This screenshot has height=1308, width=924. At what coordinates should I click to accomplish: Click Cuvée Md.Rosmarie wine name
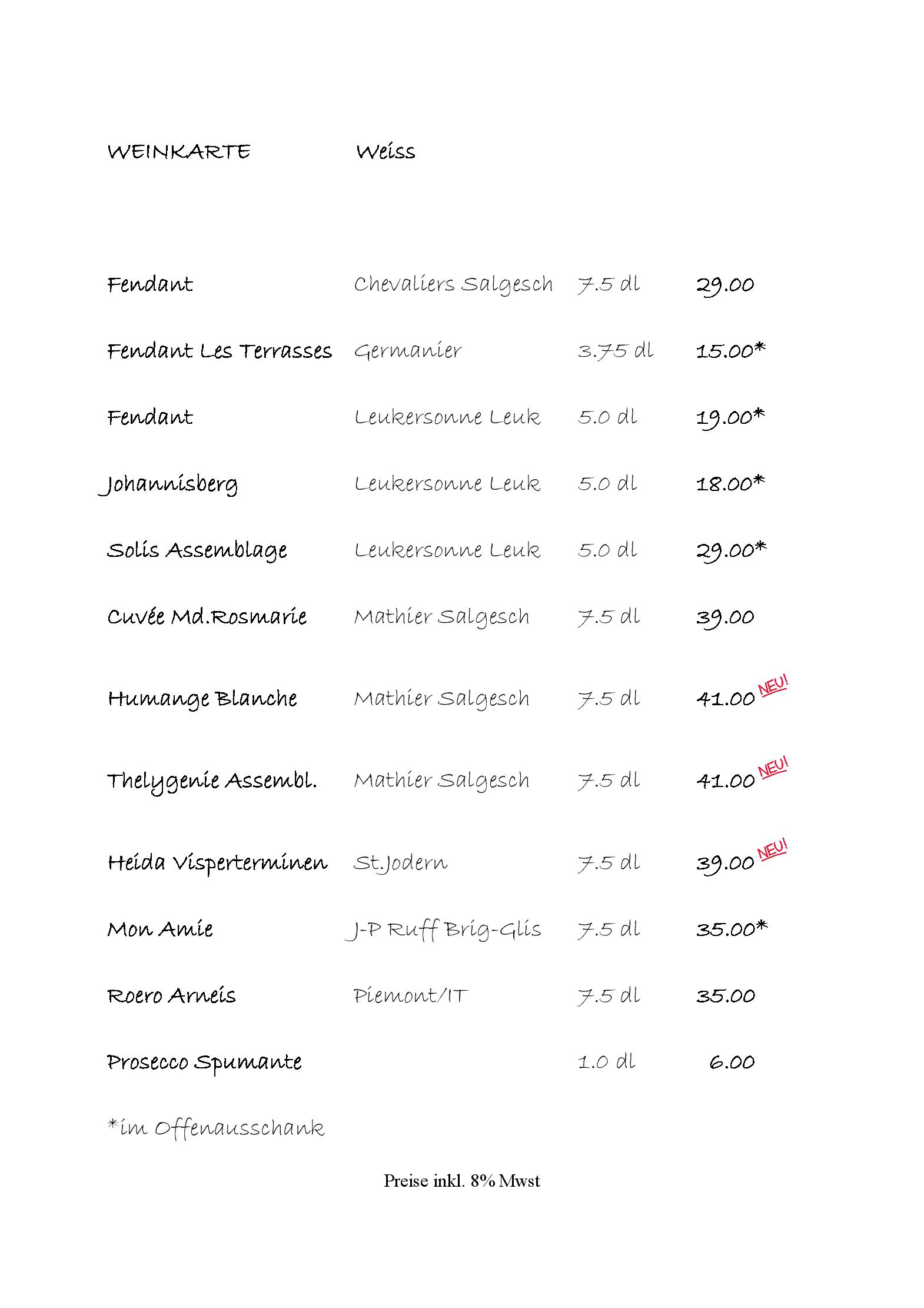207,617
